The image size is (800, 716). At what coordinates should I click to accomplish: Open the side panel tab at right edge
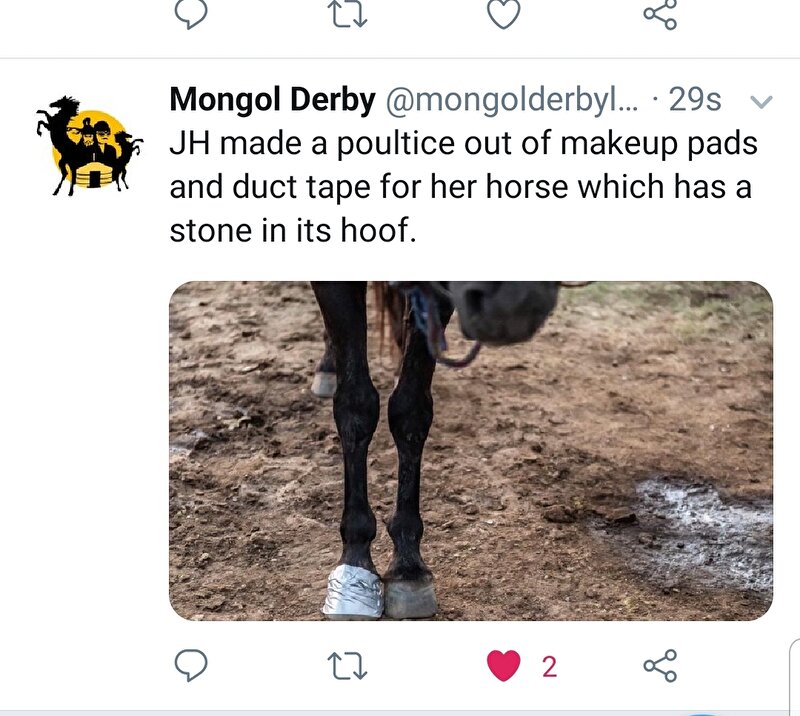[795, 676]
